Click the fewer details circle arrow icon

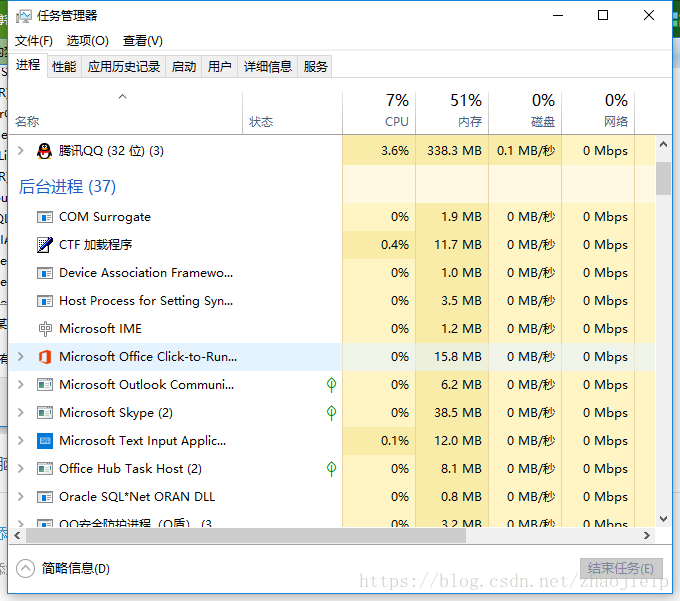(x=25, y=568)
